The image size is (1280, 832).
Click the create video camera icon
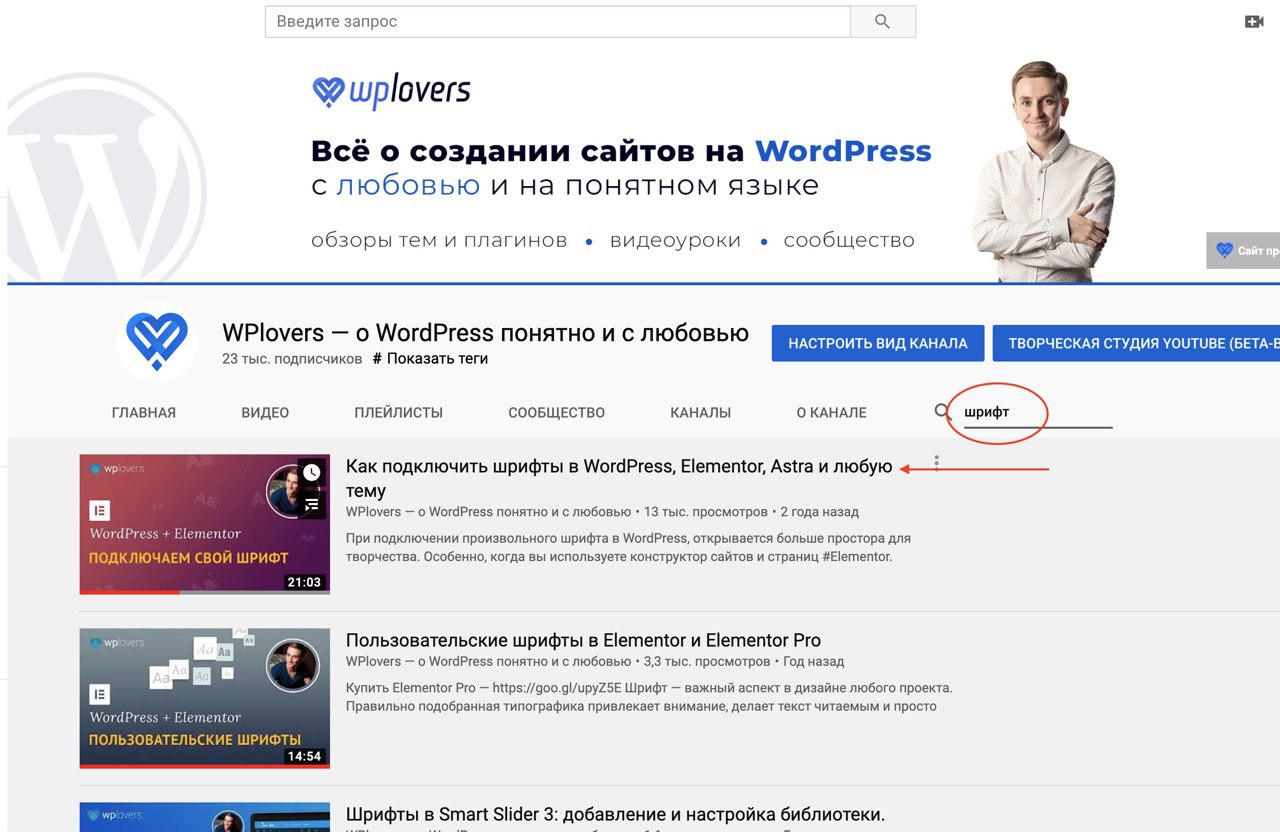(1254, 21)
